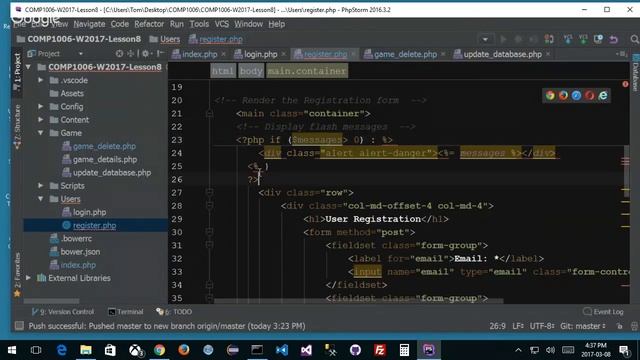Open in Firefox browser icon in editor
This screenshot has height=360, width=640.
coord(563,96)
